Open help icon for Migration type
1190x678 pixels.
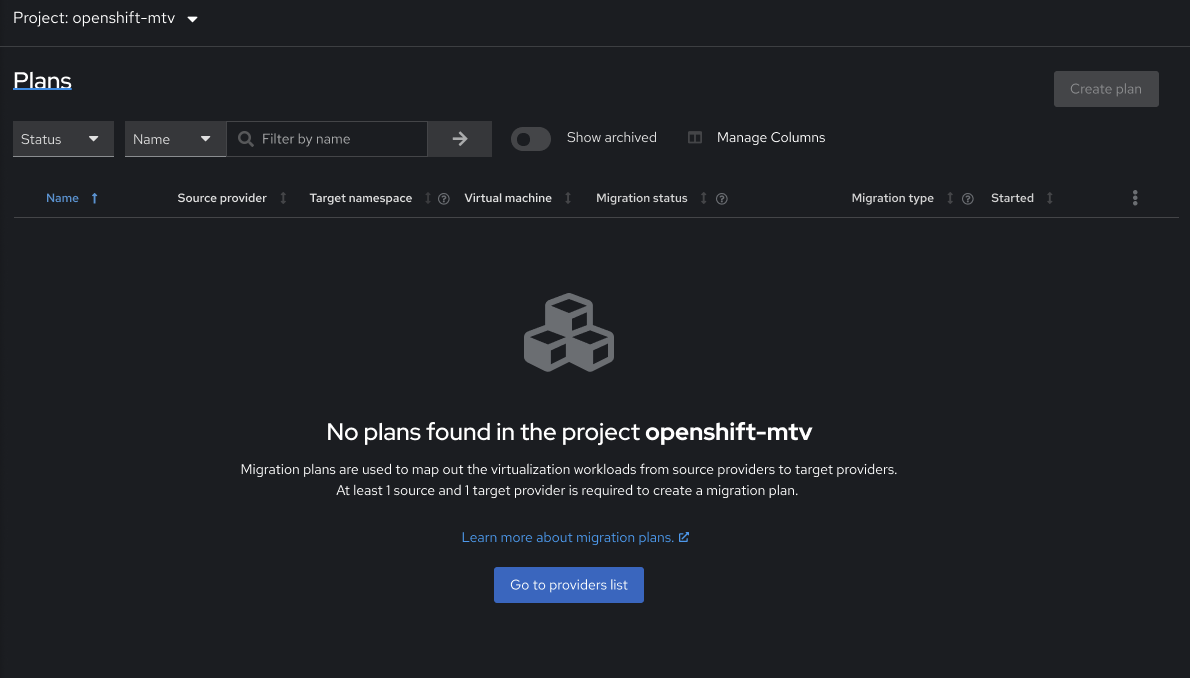pos(968,199)
